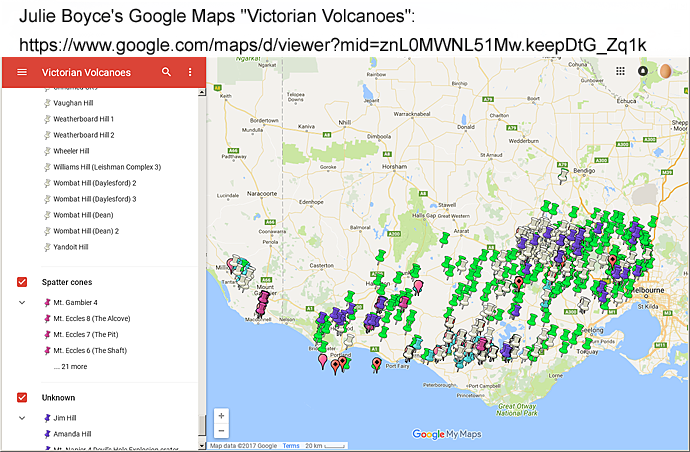
Task: Click the Victorian Volcanoes map title
Action: click(86, 72)
